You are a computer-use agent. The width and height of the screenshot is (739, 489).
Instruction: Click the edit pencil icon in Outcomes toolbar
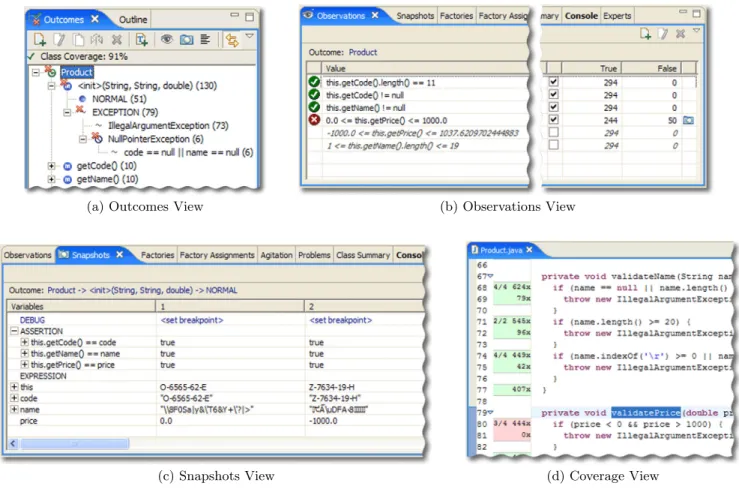(x=59, y=40)
